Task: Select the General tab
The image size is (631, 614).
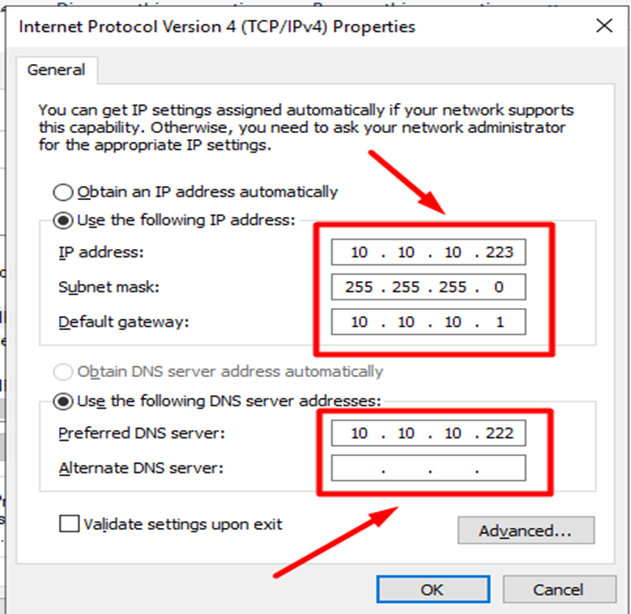Action: (56, 70)
